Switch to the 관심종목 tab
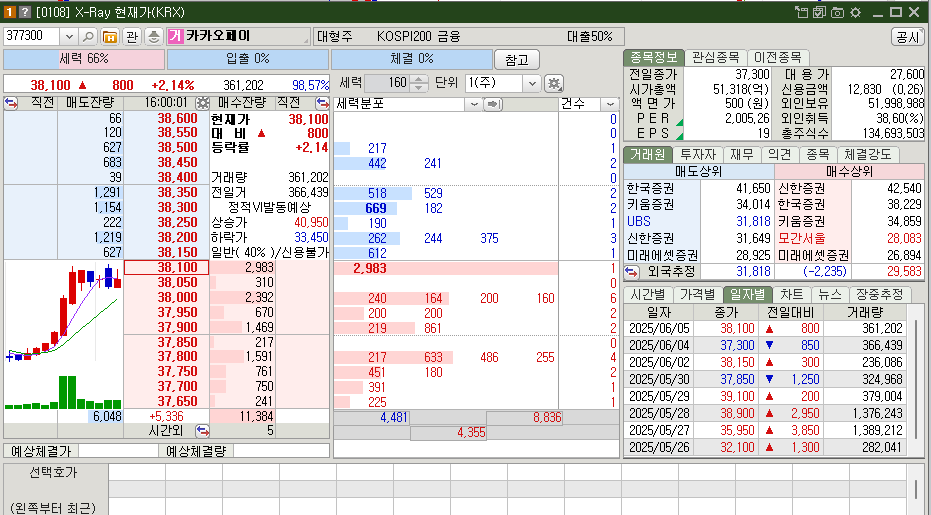This screenshot has height=515, width=931. pyautogui.click(x=715, y=58)
